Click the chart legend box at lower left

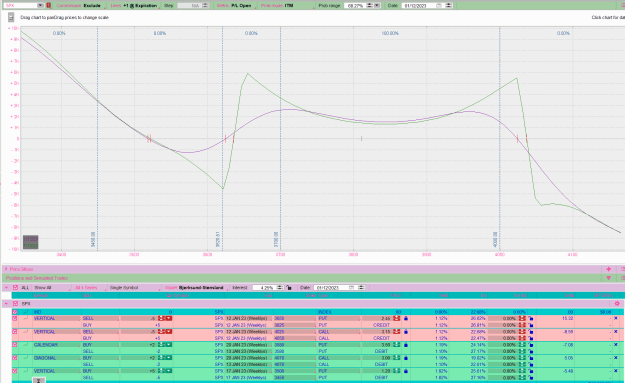[x=31, y=242]
